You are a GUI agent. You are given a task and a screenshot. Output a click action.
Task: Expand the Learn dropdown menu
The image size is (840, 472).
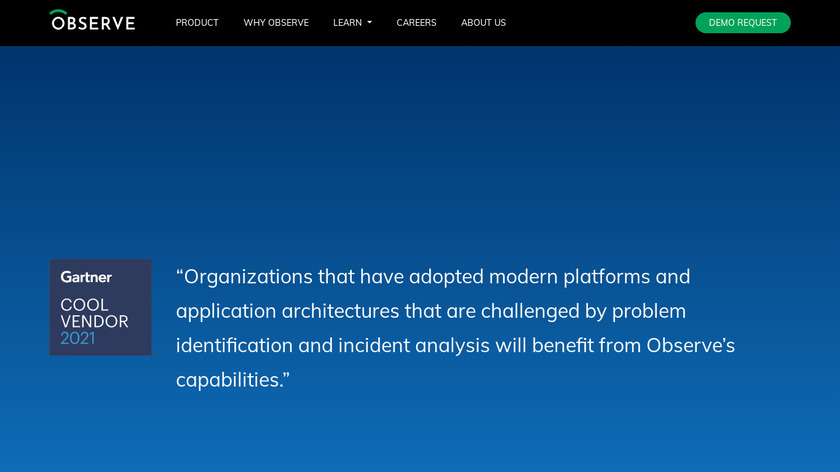[352, 23]
